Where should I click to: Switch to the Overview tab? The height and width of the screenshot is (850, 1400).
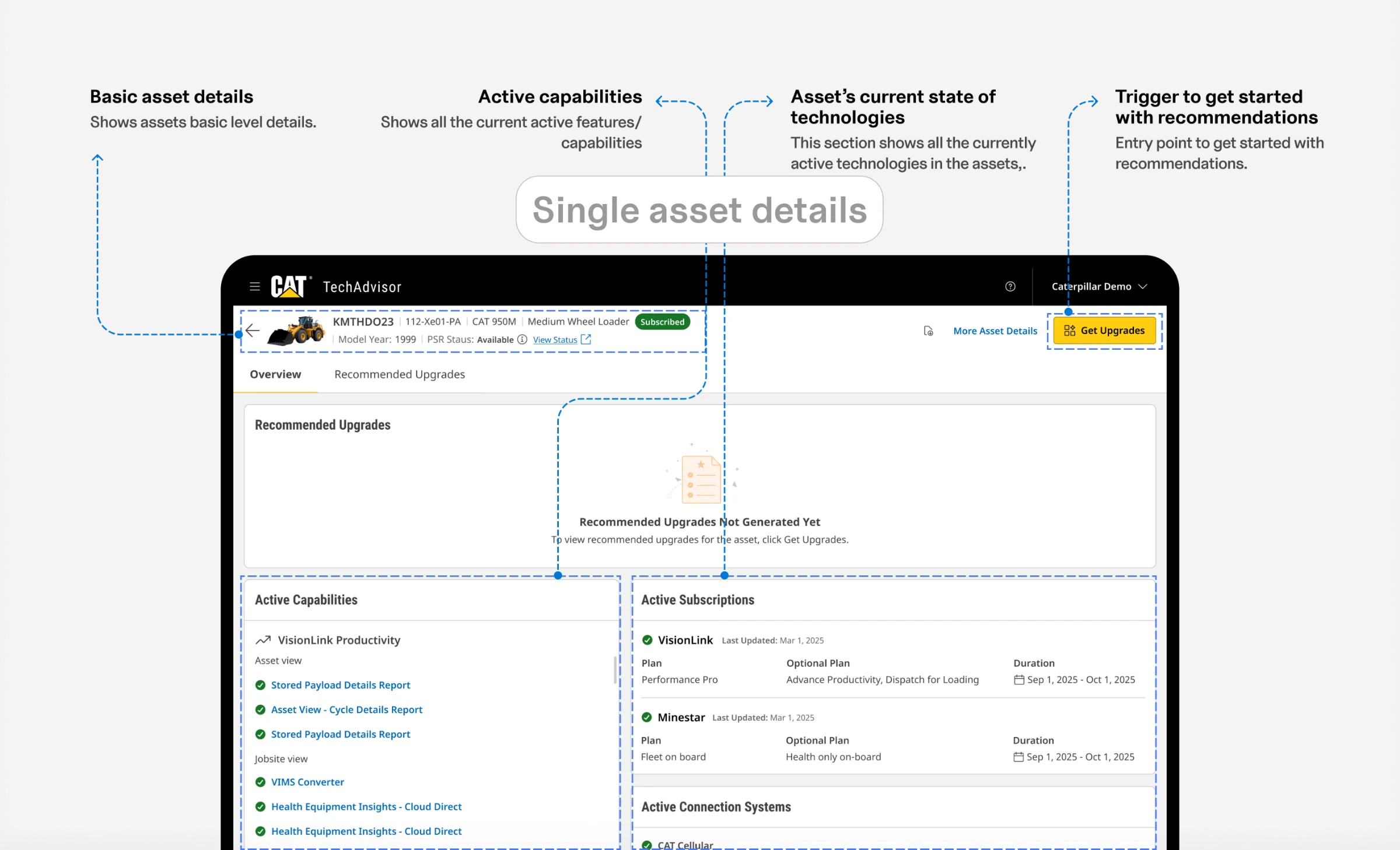[275, 374]
